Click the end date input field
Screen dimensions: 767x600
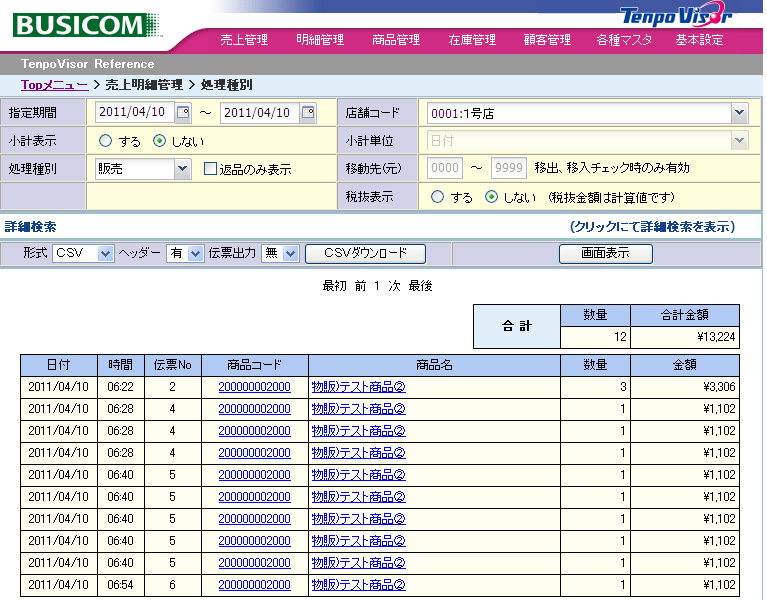(260, 112)
